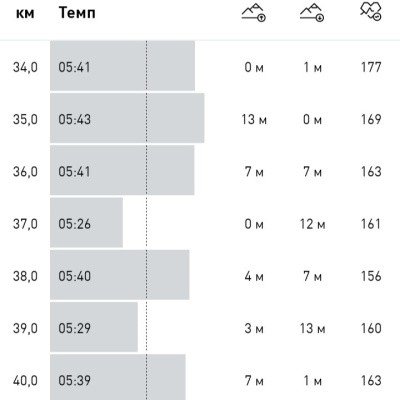400x400 pixels.
Task: Click the 05:39 pace bar for km 40,0
Action: (118, 377)
